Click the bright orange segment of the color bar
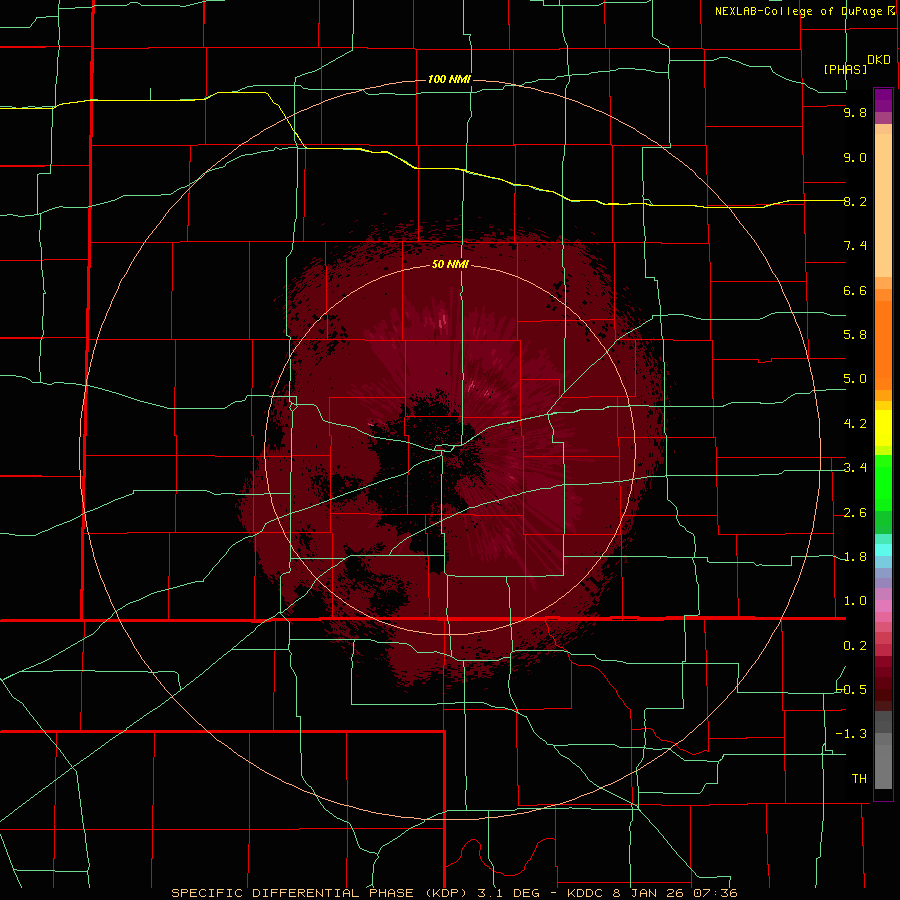Viewport: 900px width, 900px height. click(883, 345)
